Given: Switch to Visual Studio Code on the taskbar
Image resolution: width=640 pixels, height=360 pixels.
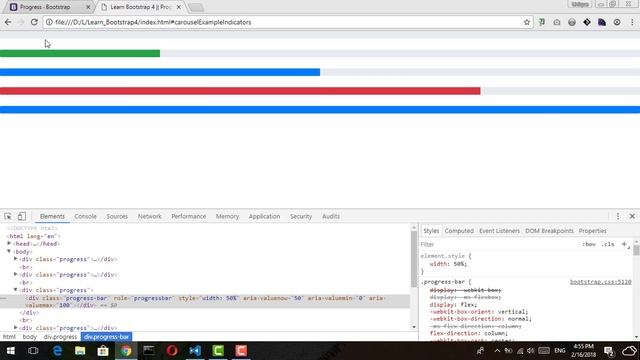Looking at the screenshot, I should (195, 351).
